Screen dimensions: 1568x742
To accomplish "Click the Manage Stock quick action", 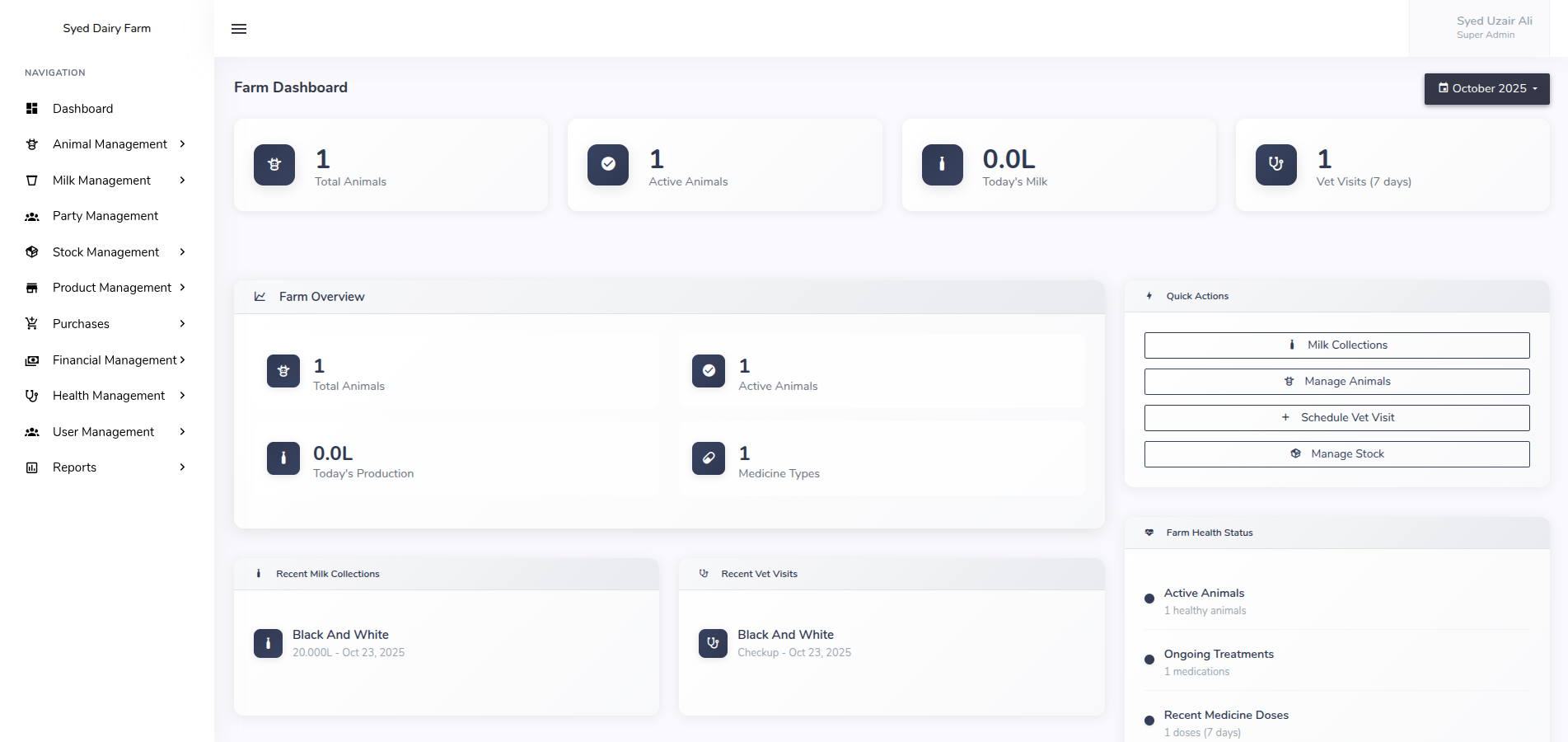I will 1336,454.
